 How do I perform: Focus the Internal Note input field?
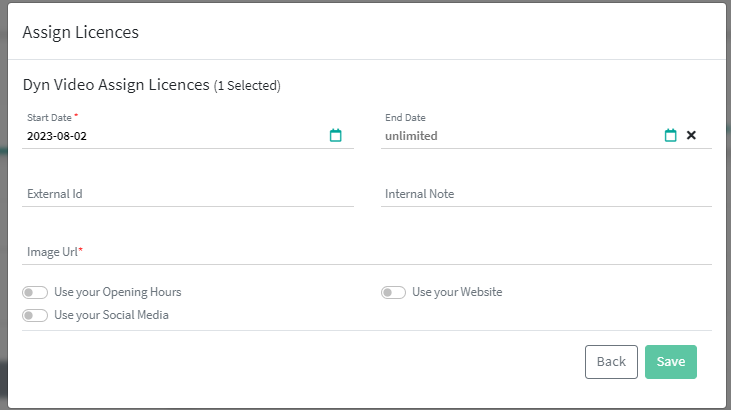(x=546, y=194)
